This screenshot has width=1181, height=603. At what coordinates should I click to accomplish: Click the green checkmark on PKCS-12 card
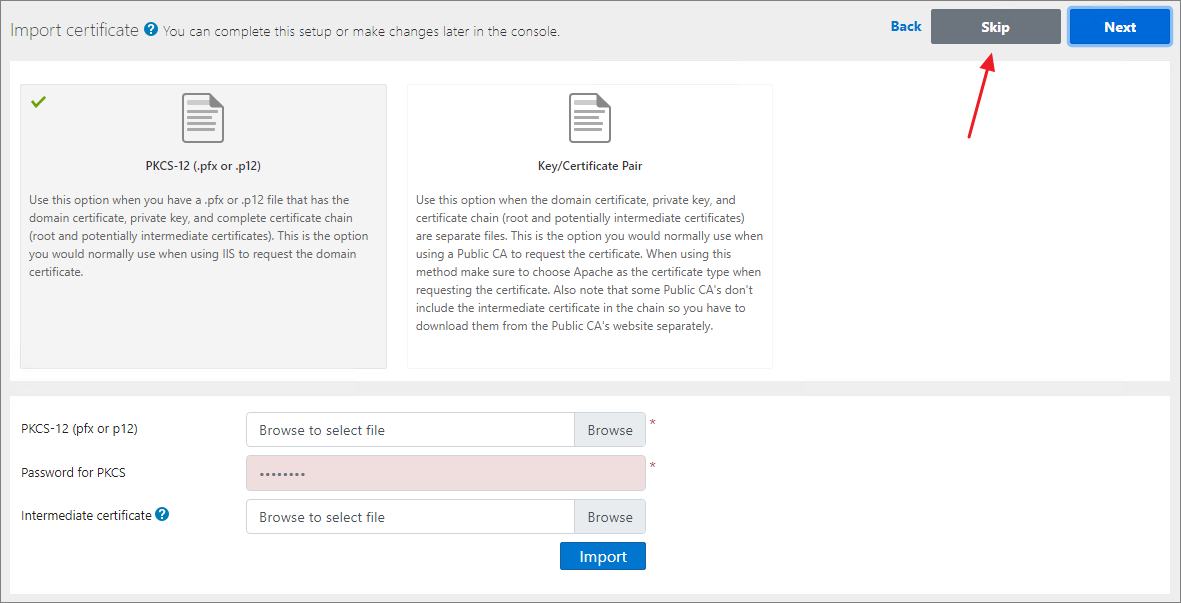[x=39, y=102]
